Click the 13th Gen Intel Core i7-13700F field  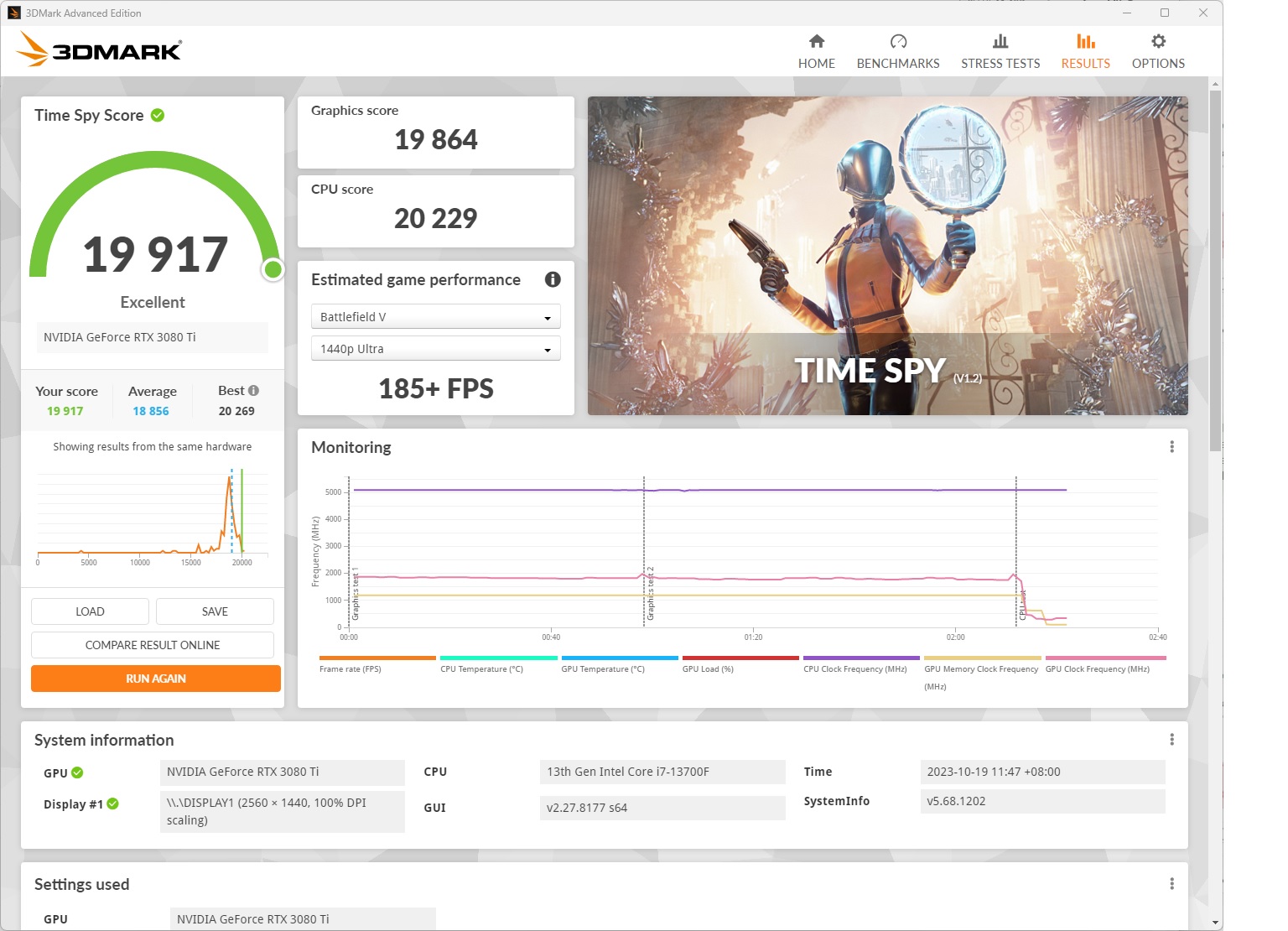click(x=662, y=772)
